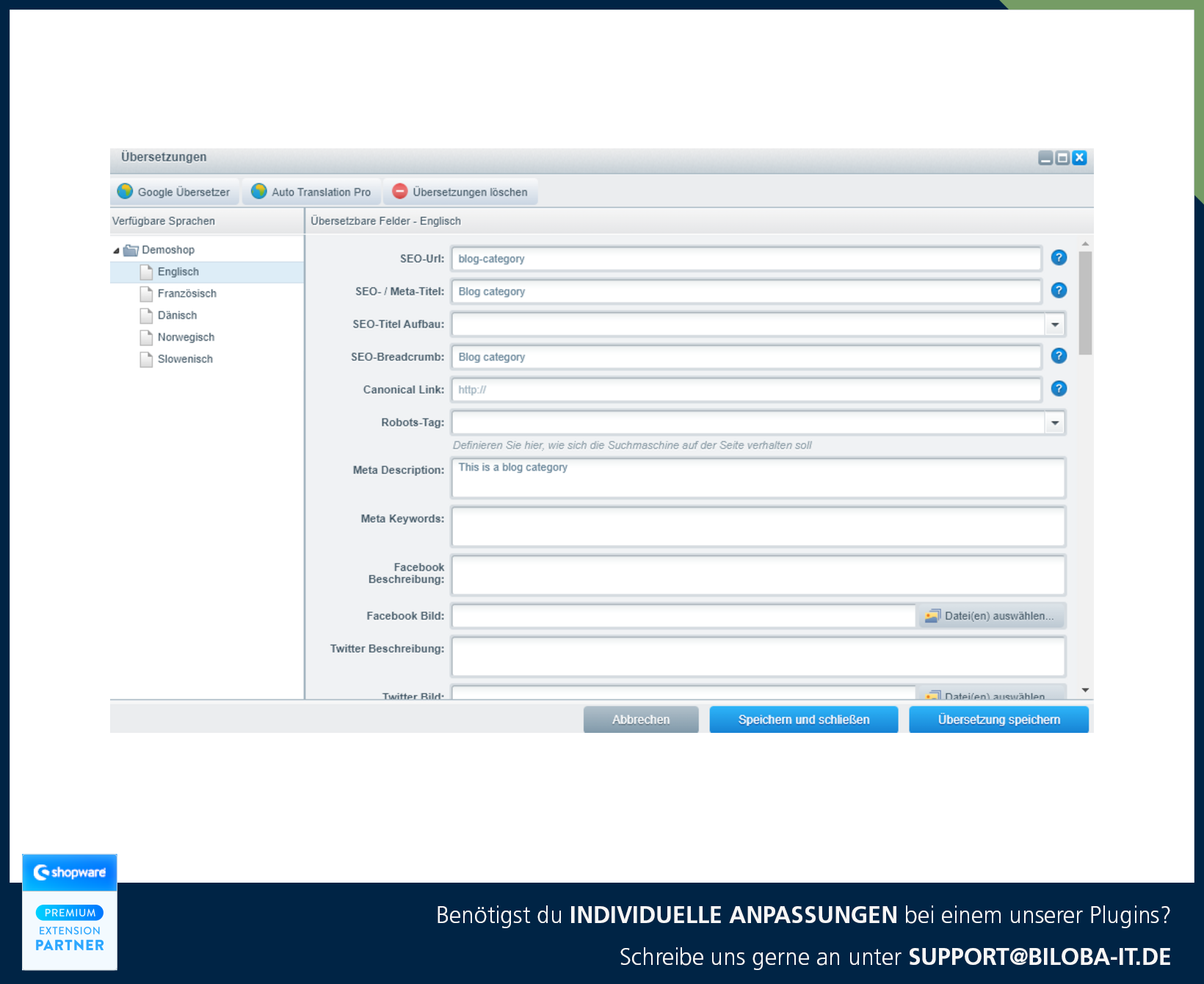1204x984 pixels.
Task: Click the Shopware Premium Extension Partner badge
Action: tap(70, 912)
